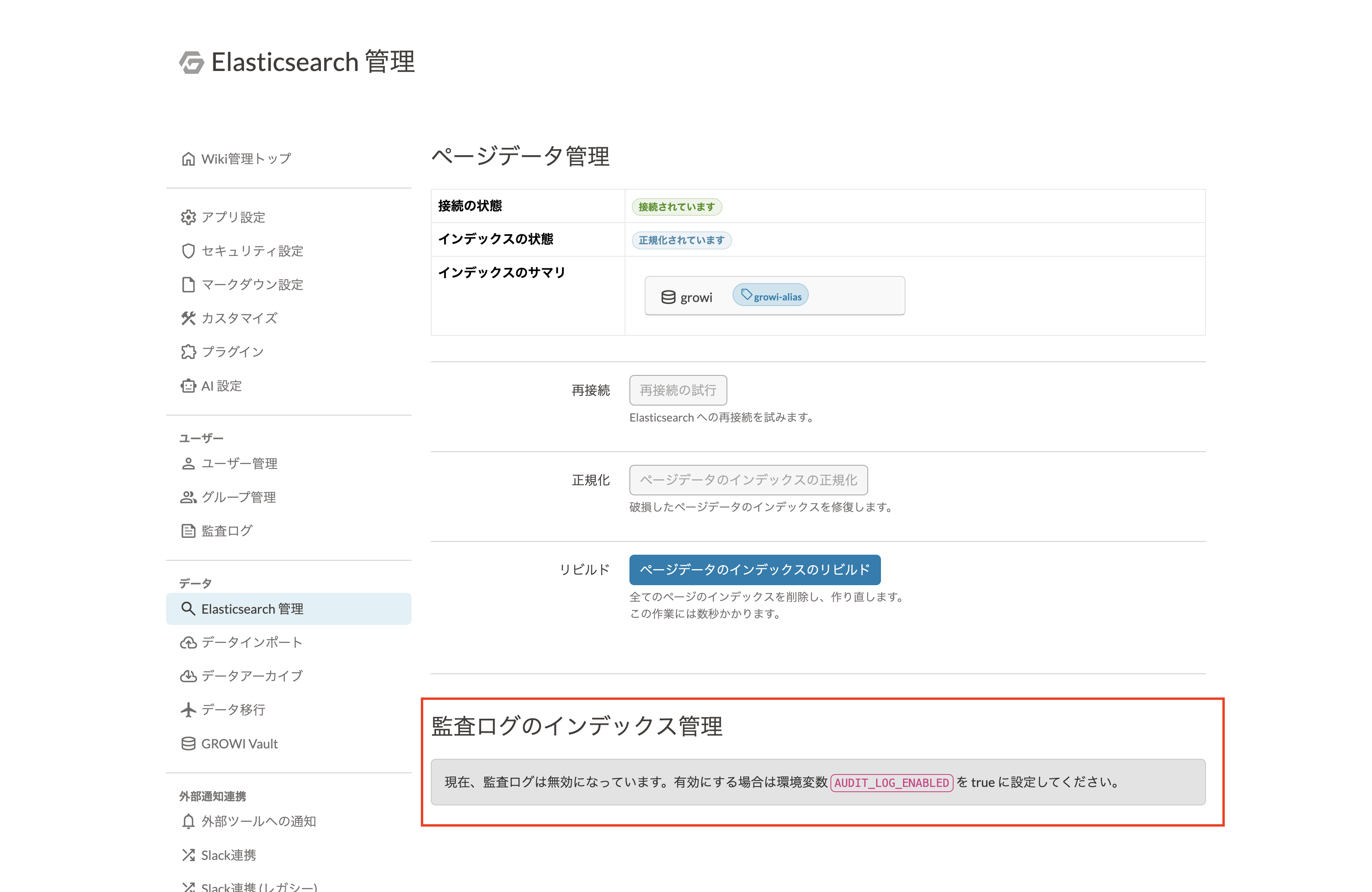
Task: Click the gear icon for アプリ設定
Action: (188, 217)
